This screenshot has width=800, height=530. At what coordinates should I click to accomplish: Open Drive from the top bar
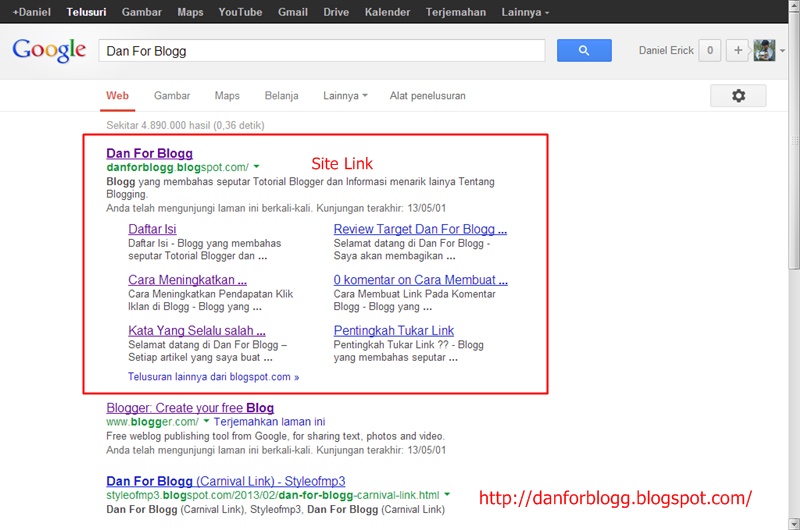coord(336,12)
